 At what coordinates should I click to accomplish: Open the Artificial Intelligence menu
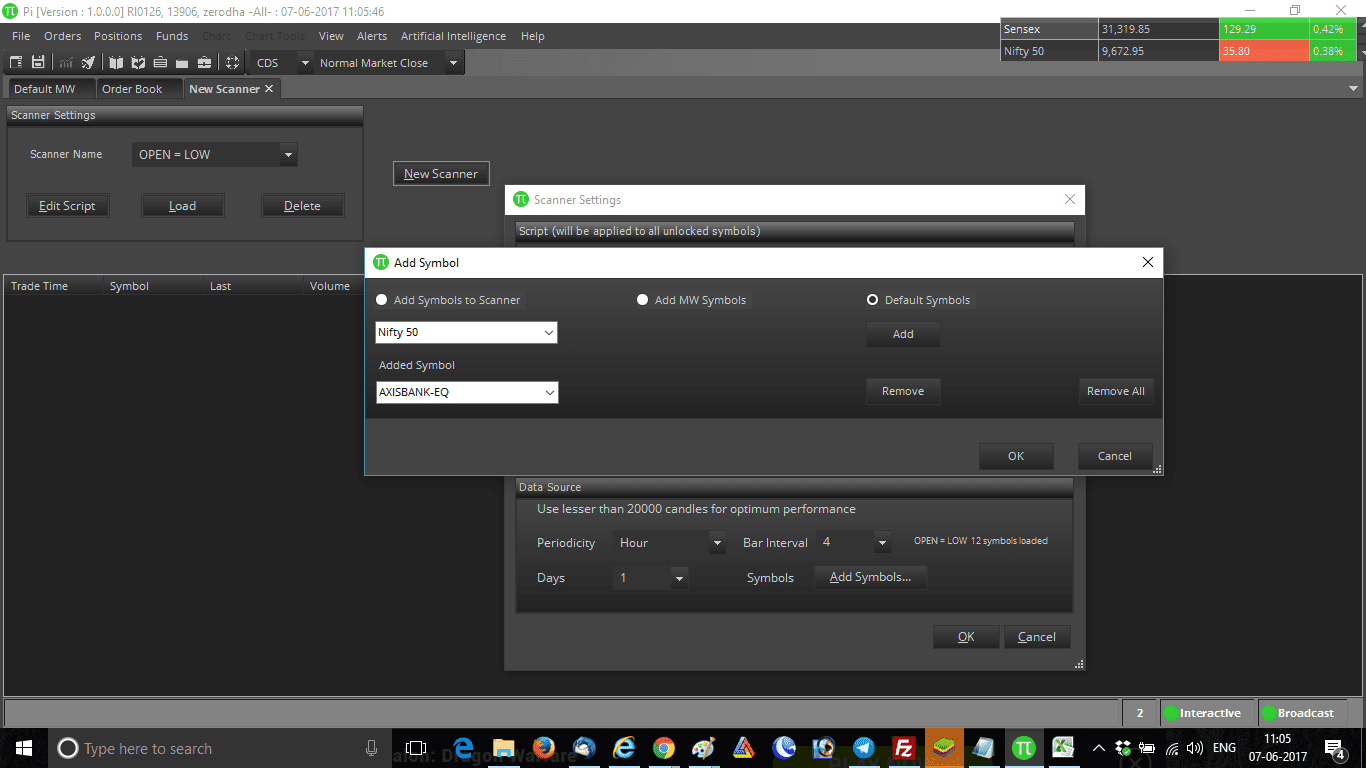pos(453,36)
